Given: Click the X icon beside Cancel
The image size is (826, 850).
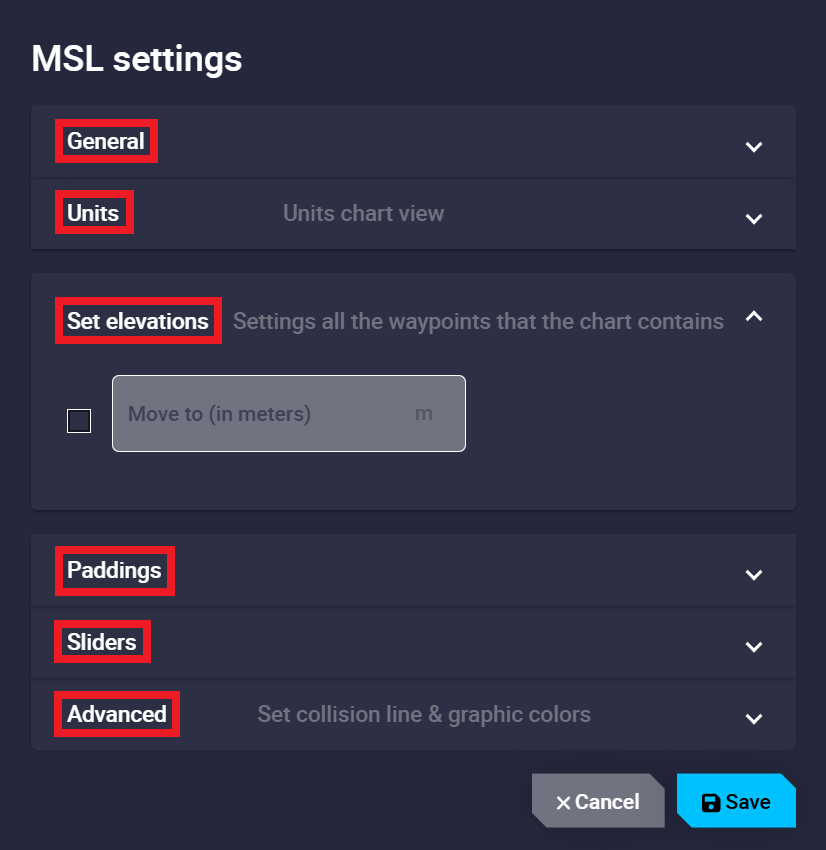Looking at the screenshot, I should (563, 803).
